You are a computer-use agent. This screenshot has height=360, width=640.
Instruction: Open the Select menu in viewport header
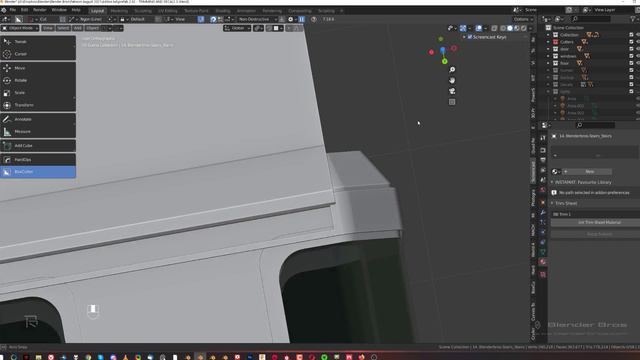(63, 28)
